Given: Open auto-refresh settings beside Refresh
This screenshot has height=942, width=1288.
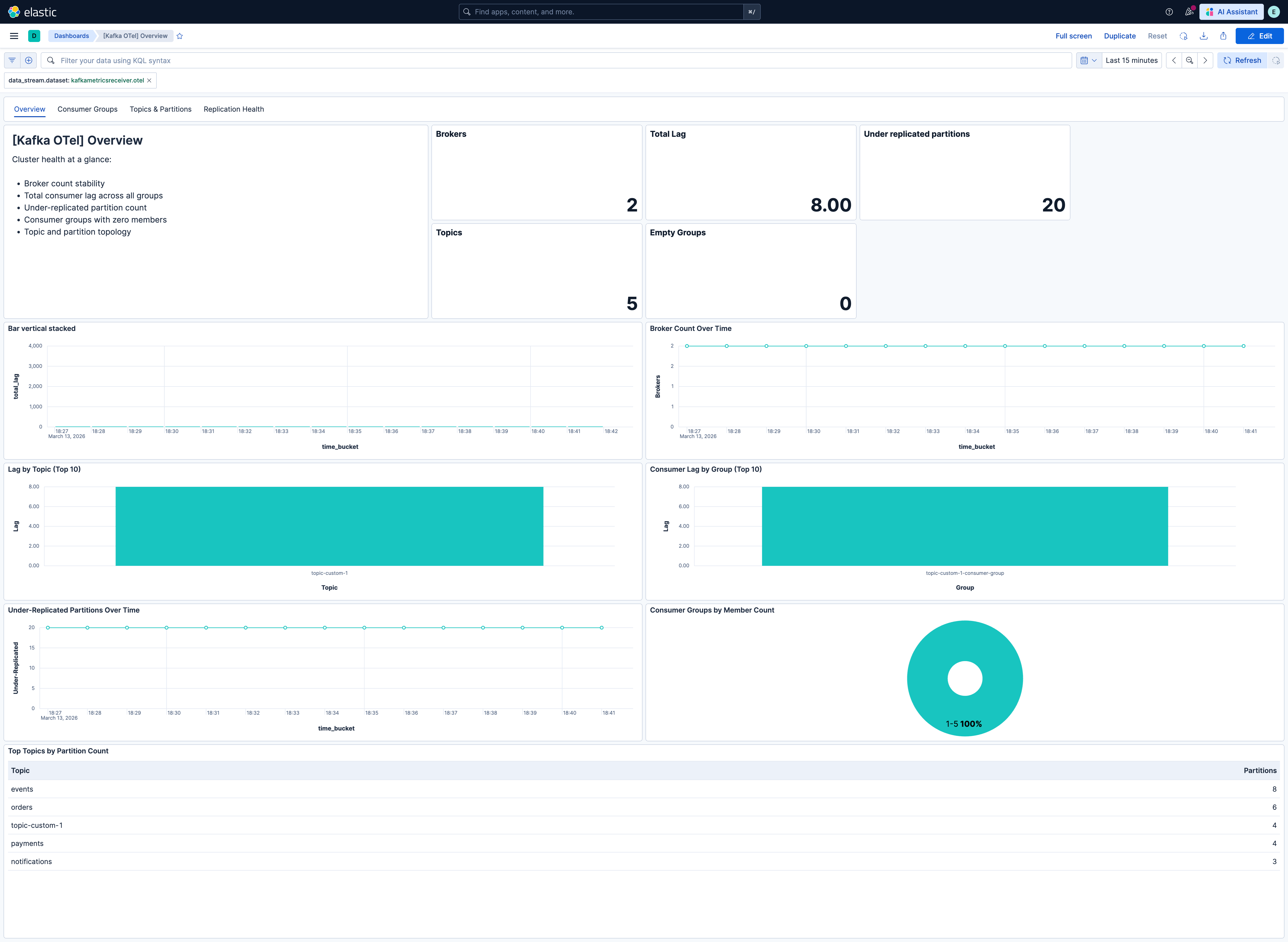Looking at the screenshot, I should point(1276,60).
